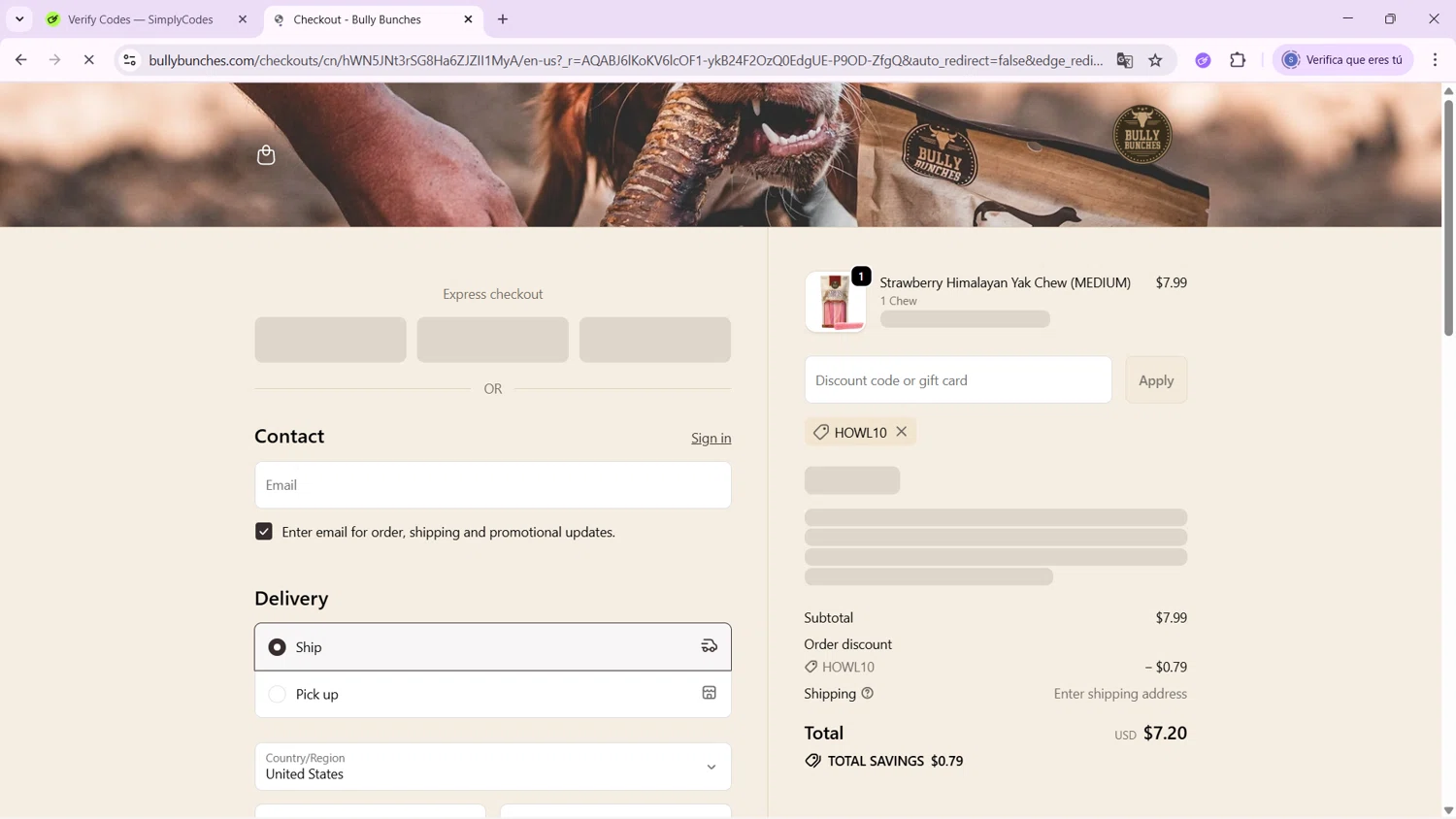Open the Chrome three-dot menu
Screen dimensions: 1456x819
pyautogui.click(x=1435, y=60)
